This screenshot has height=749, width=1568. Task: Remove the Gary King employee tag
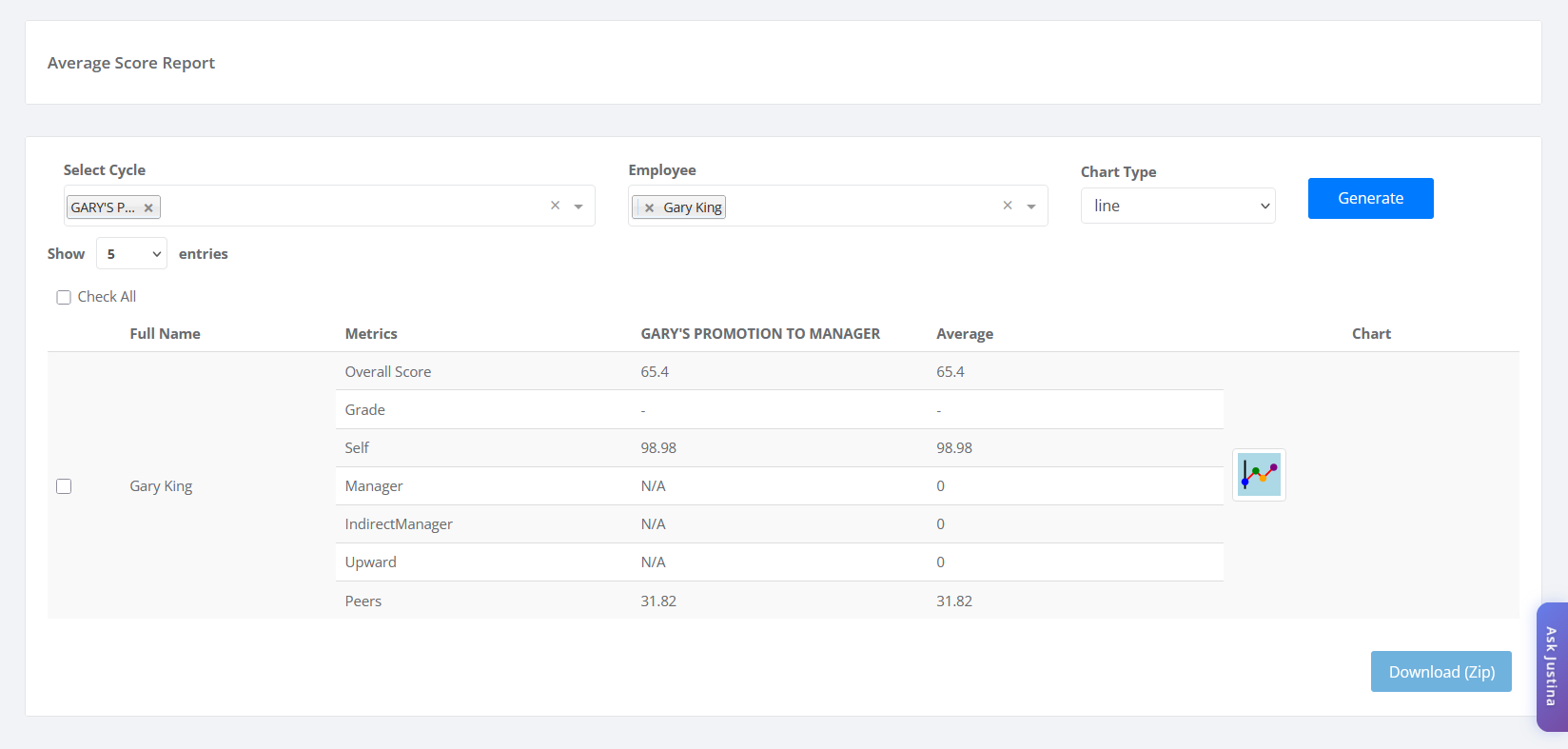tap(649, 207)
